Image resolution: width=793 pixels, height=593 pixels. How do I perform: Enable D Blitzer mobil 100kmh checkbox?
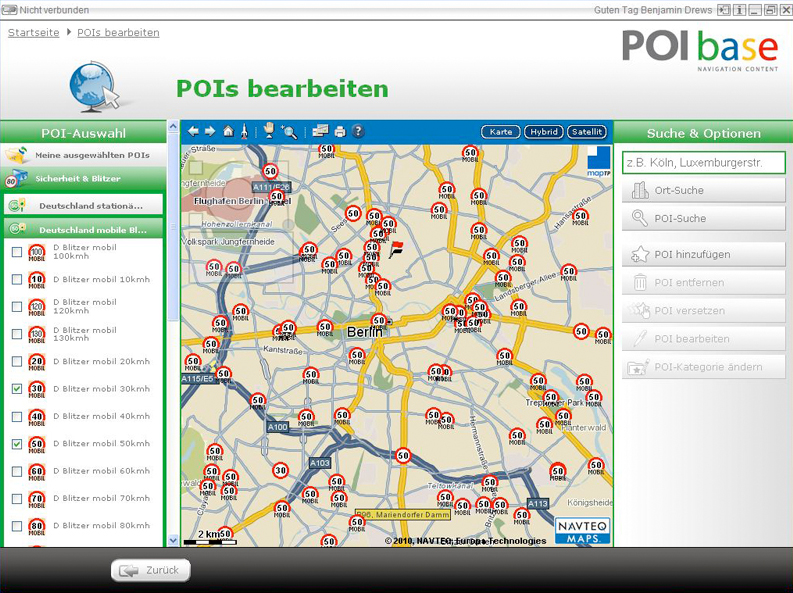tap(17, 252)
